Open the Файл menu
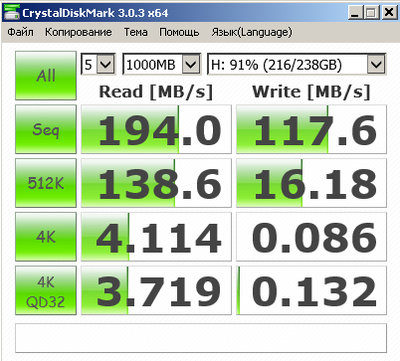This screenshot has width=400, height=361. pos(20,32)
